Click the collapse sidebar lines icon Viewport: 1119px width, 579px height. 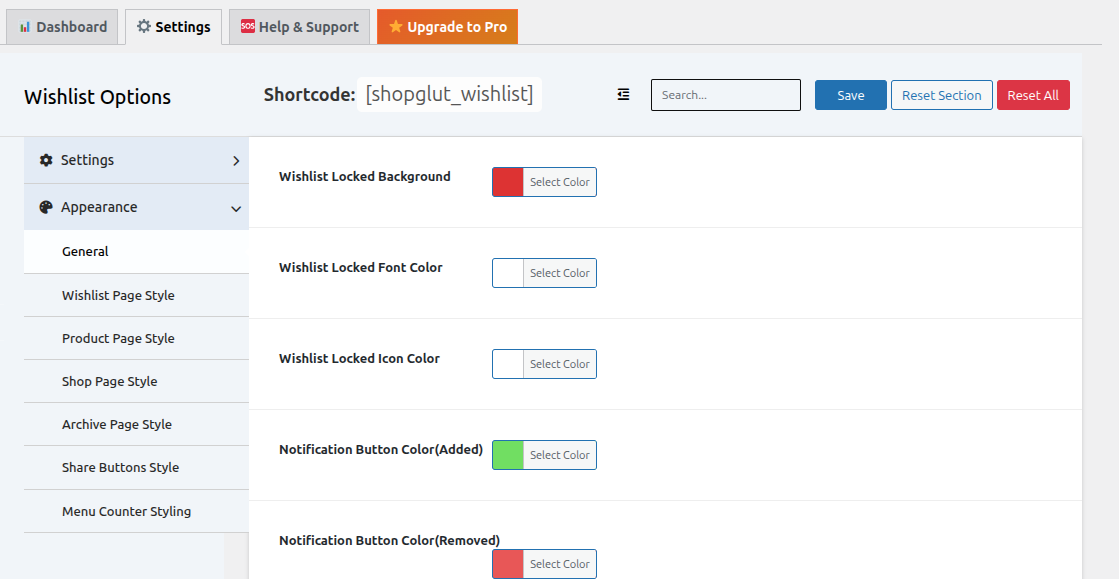pos(623,94)
